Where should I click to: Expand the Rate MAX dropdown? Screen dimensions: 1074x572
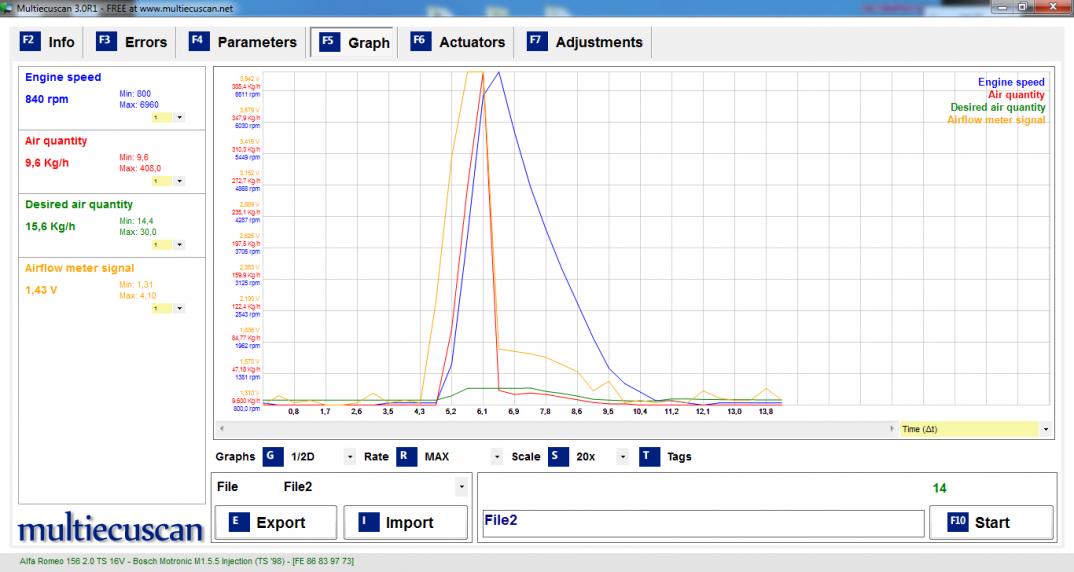pyautogui.click(x=497, y=457)
